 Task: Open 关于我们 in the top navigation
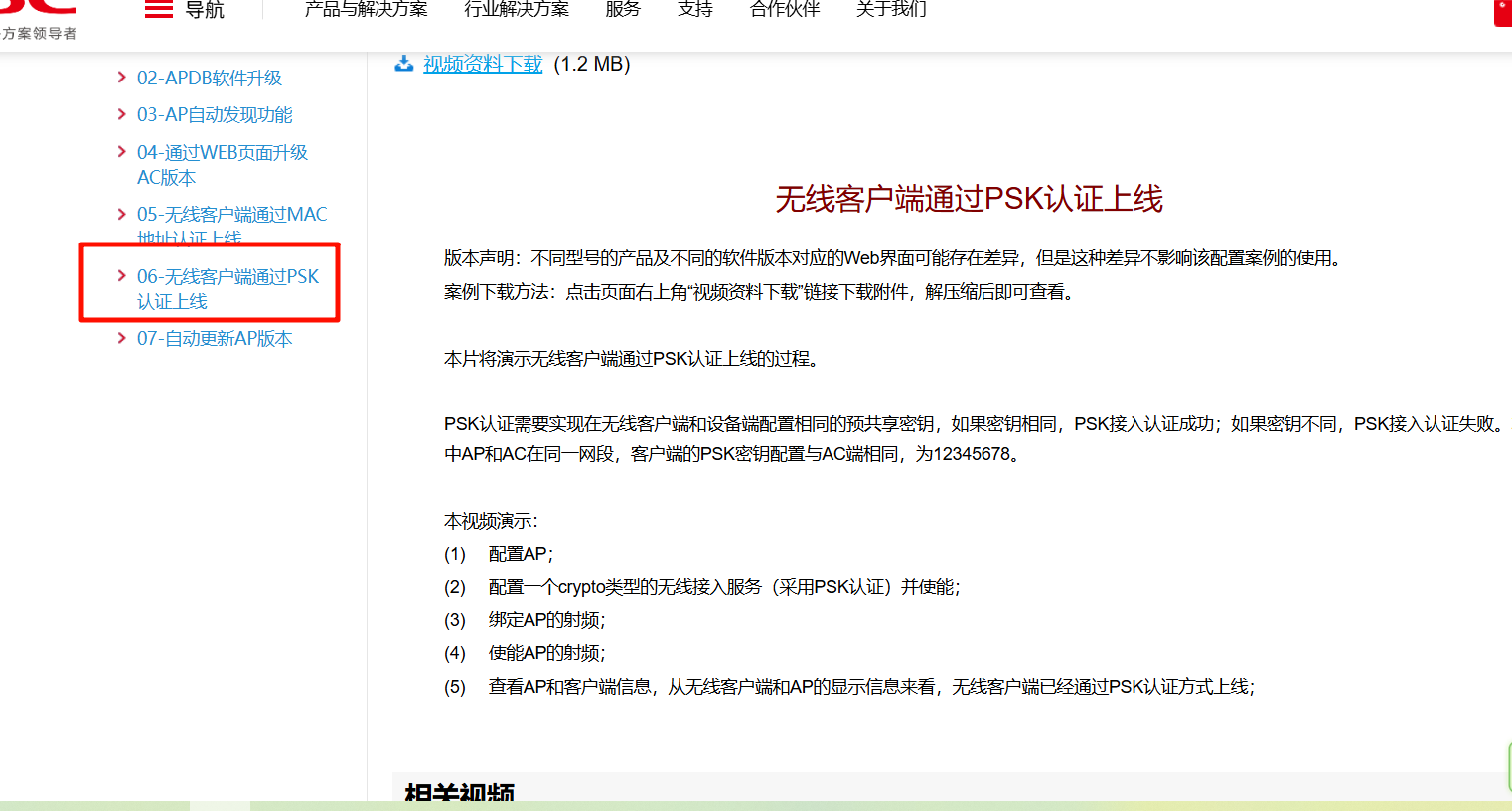pos(891,10)
